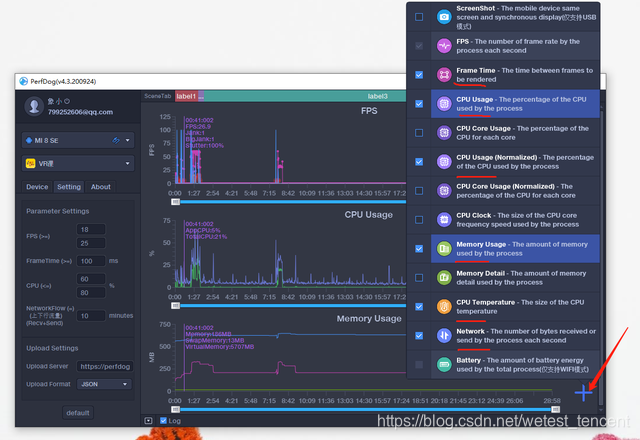The image size is (640, 440).
Task: Click the default button
Action: [x=78, y=413]
